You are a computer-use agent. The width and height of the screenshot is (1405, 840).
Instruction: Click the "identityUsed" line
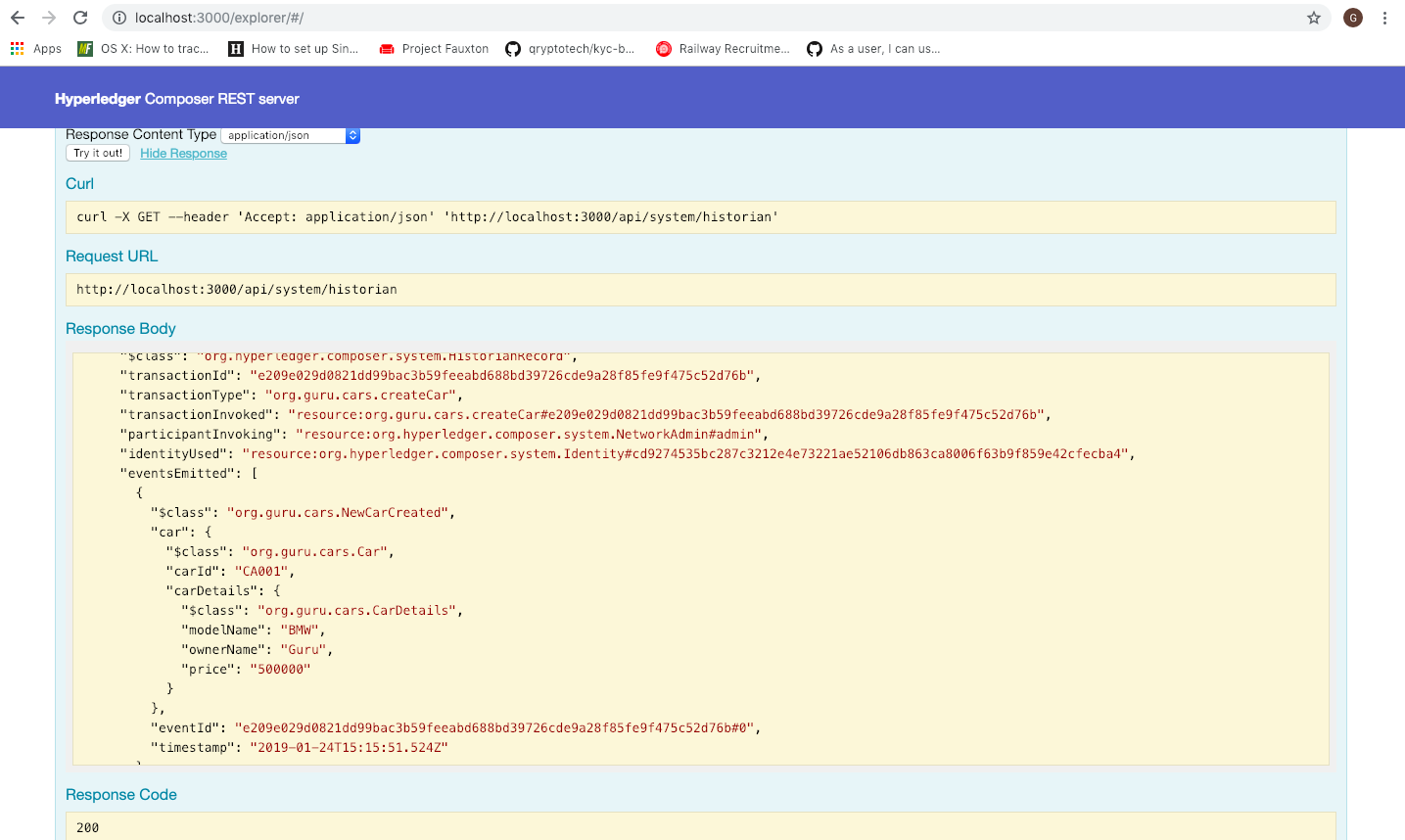point(628,454)
